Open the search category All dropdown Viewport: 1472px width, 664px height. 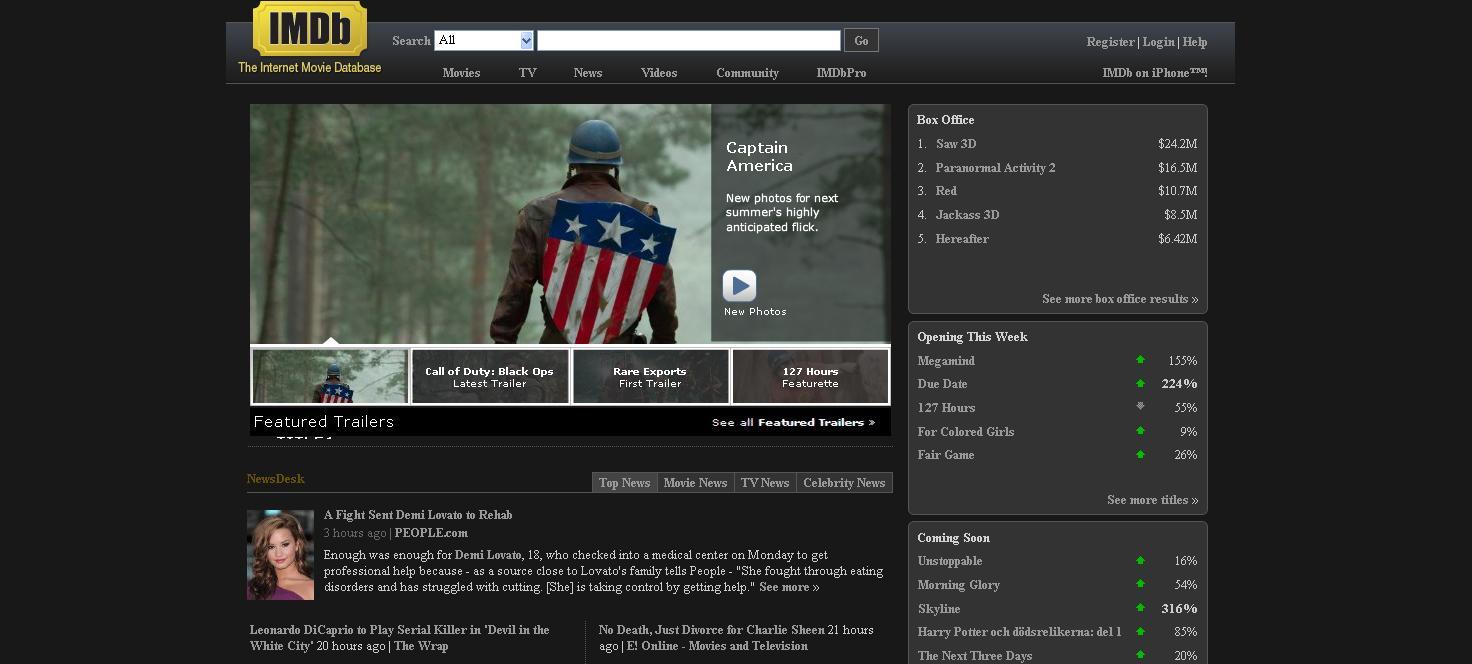click(484, 40)
